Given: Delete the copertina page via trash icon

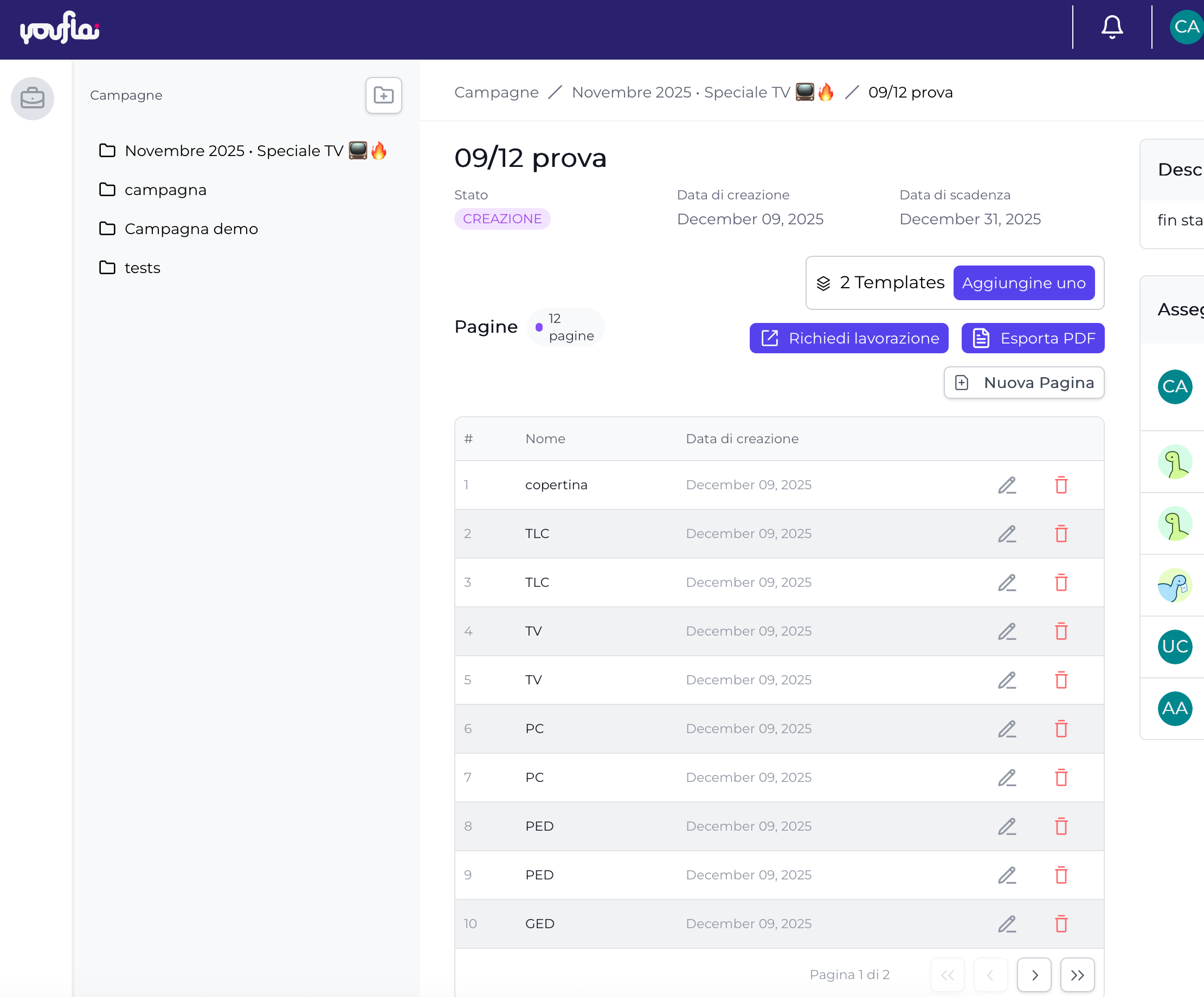Looking at the screenshot, I should (x=1061, y=485).
